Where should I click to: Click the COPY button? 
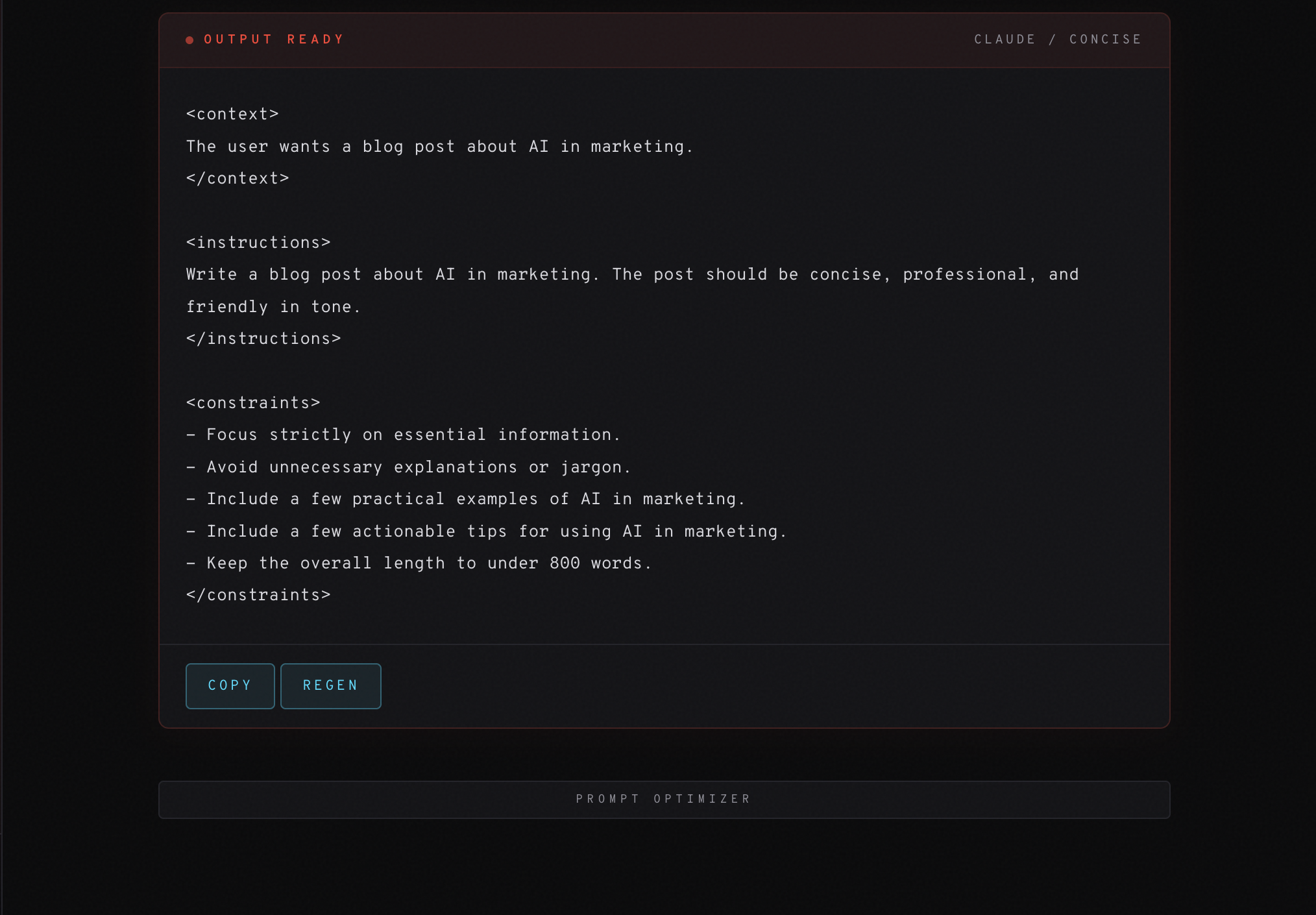click(230, 686)
